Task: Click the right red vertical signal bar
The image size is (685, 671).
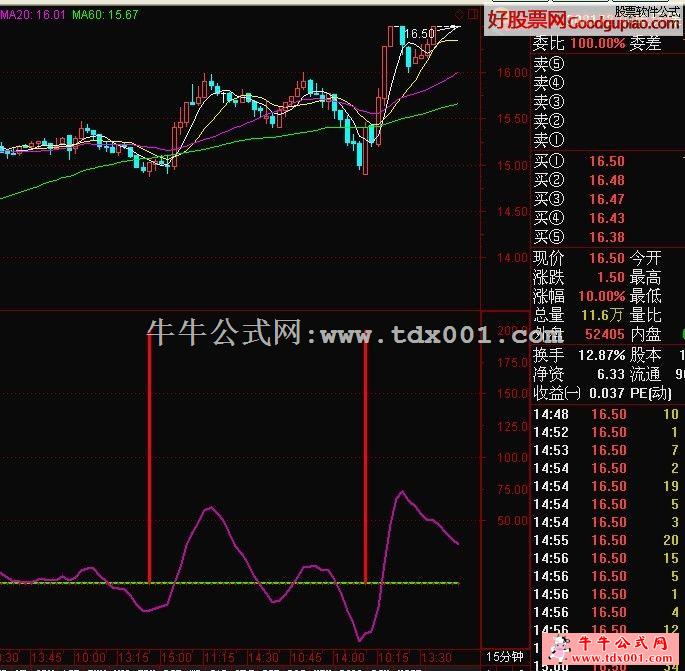Action: [x=365, y=460]
